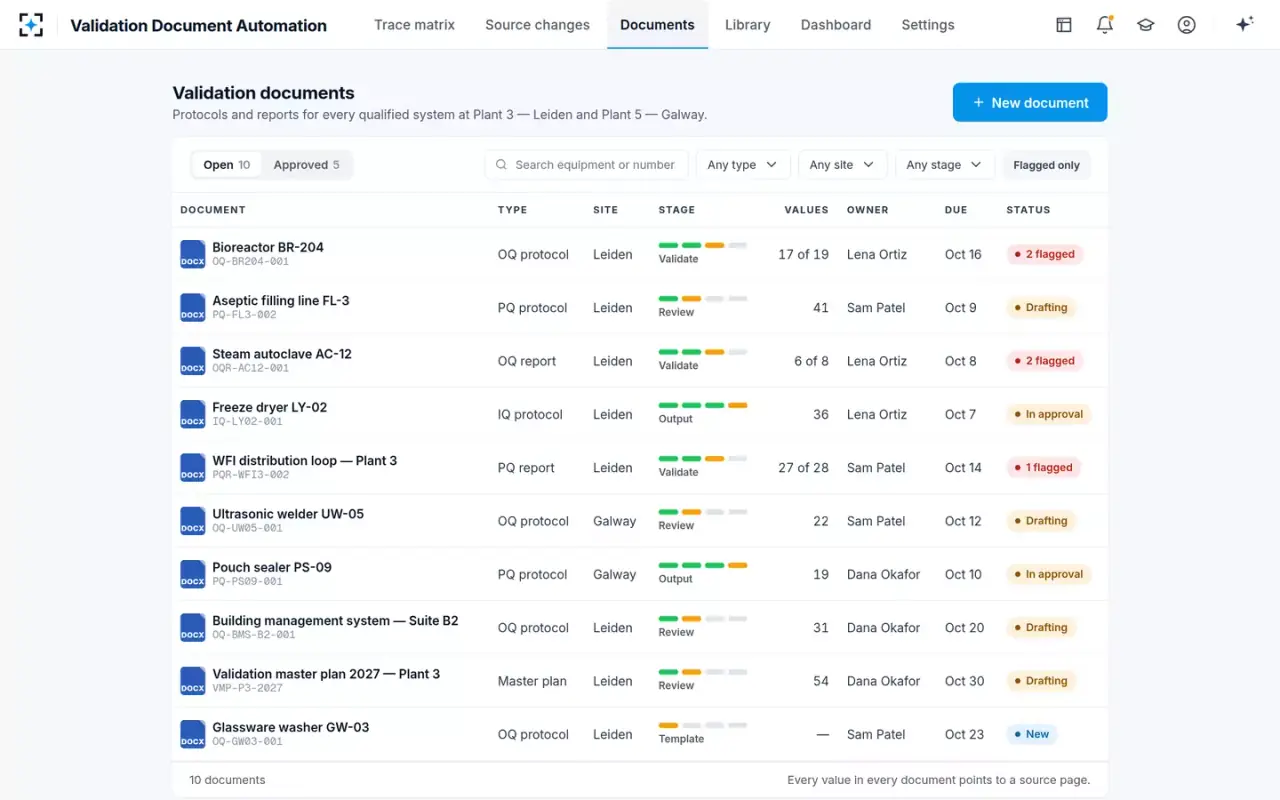Image resolution: width=1280 pixels, height=800 pixels.
Task: Click the stage progress bar for Freeze dryer LY-02
Action: (x=703, y=405)
